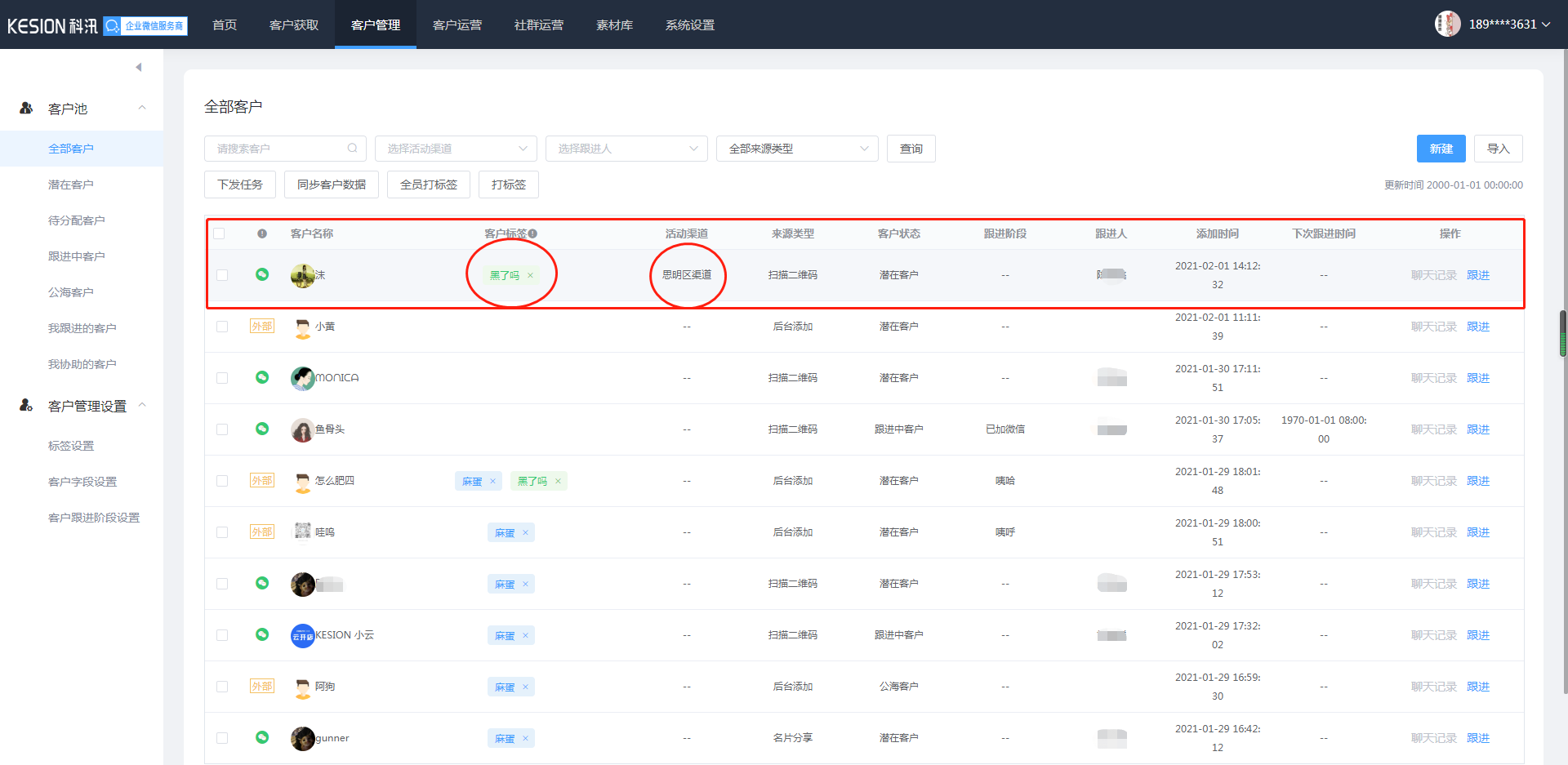Screen dimensions: 1568x765
Task: Click the KESION 小云 avatar thumbnail
Action: (303, 635)
